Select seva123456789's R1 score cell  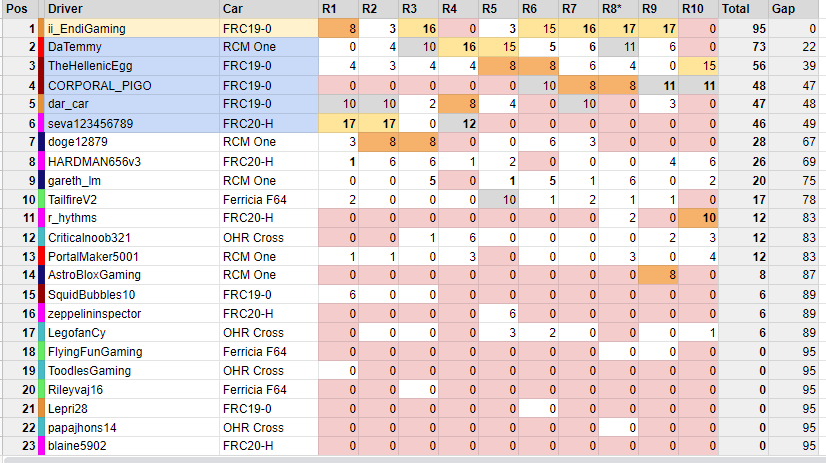click(339, 124)
